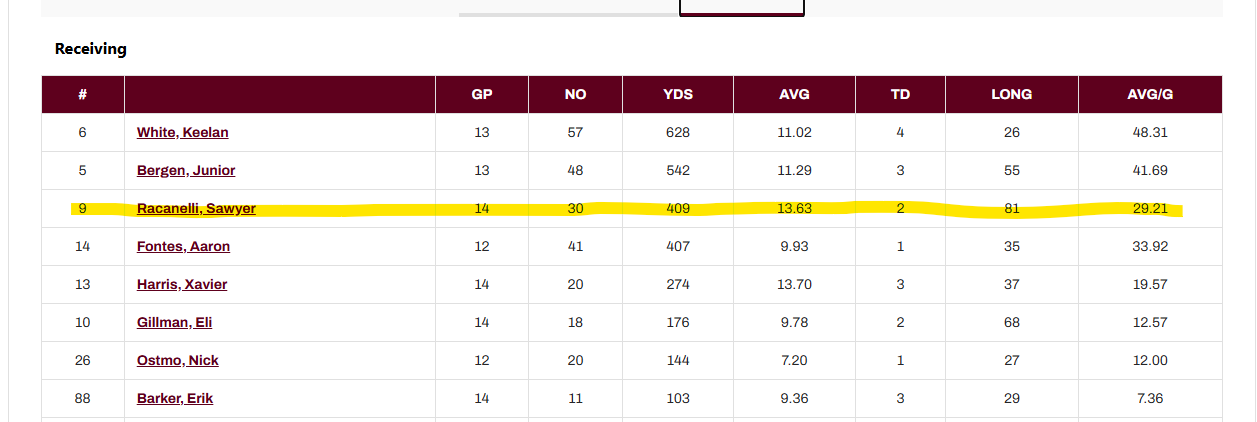Click the highlighted Racanelli, Sawyer link
1257x422 pixels.
pos(196,209)
